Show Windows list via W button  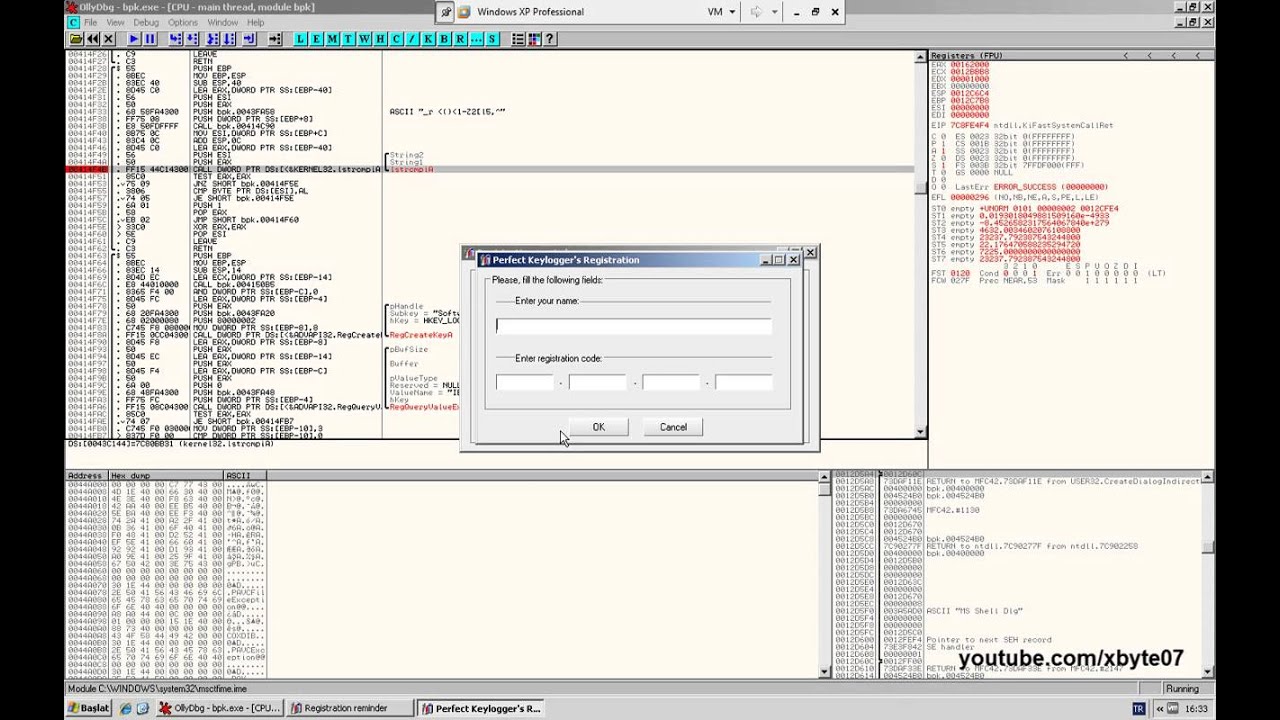click(x=364, y=39)
